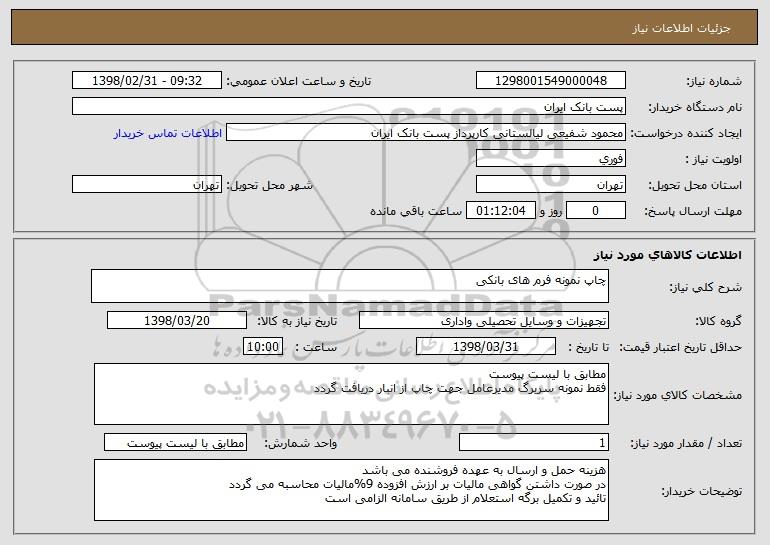
Task: Click the goods specification text box مطابق با لیست پیوست
Action: click(x=351, y=394)
